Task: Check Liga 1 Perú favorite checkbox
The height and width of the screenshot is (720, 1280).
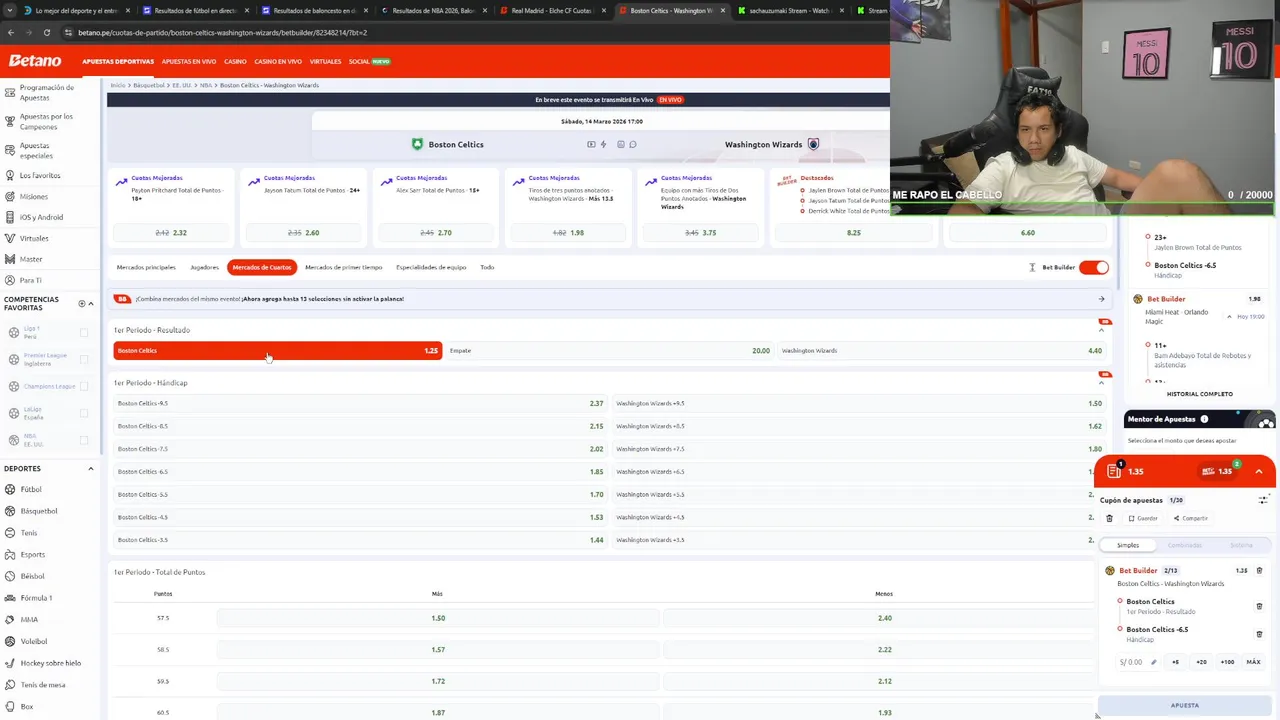Action: 84,332
